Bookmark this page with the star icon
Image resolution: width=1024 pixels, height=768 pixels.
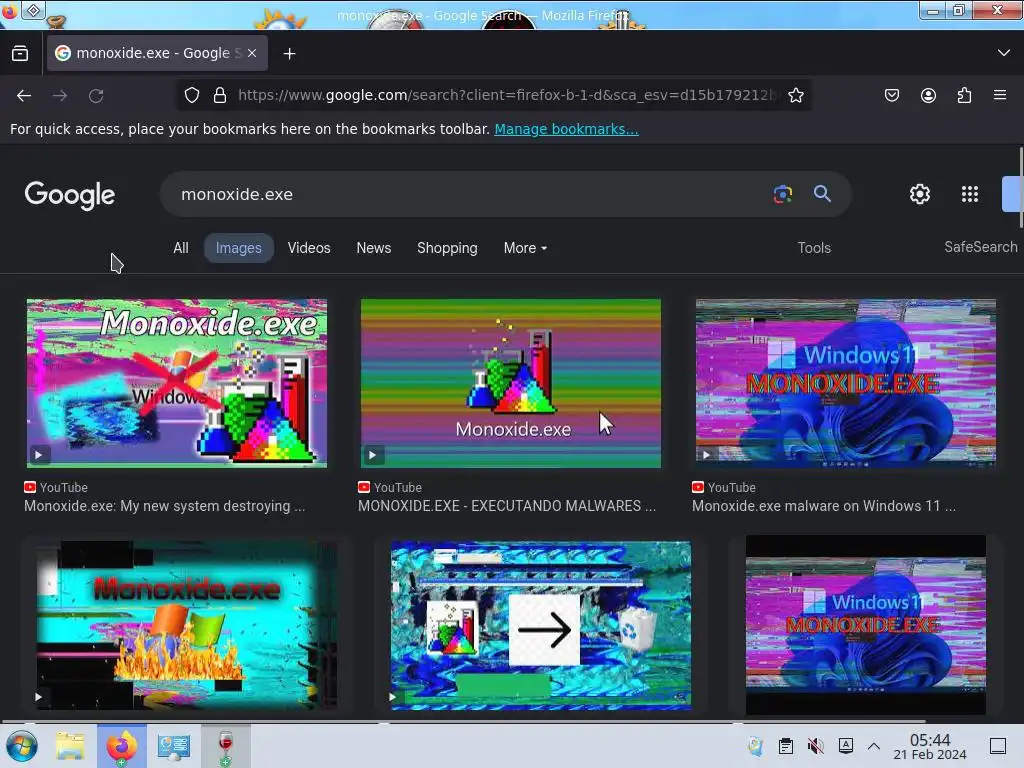coord(795,95)
